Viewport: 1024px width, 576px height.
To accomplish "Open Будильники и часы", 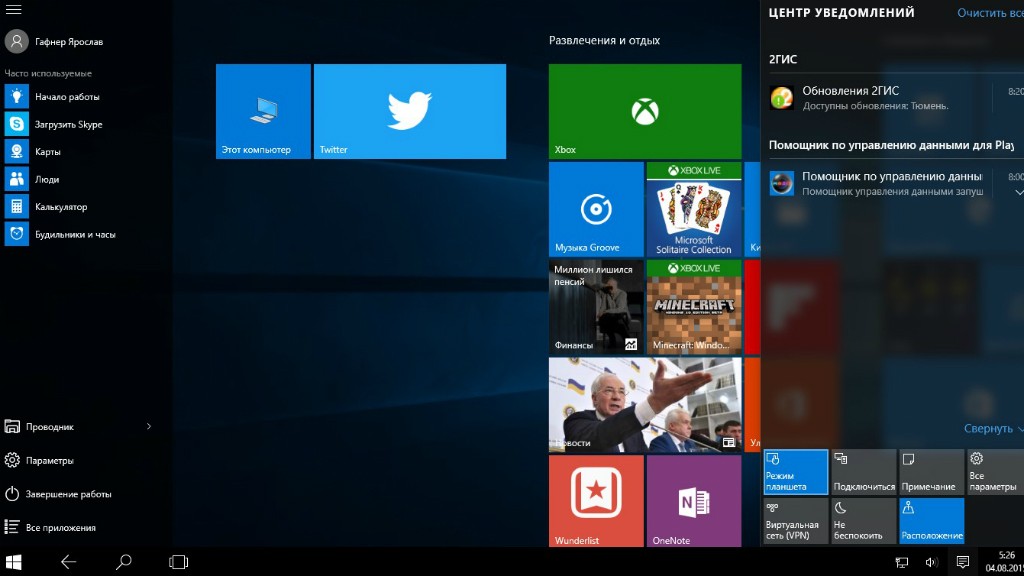I will 60,234.
